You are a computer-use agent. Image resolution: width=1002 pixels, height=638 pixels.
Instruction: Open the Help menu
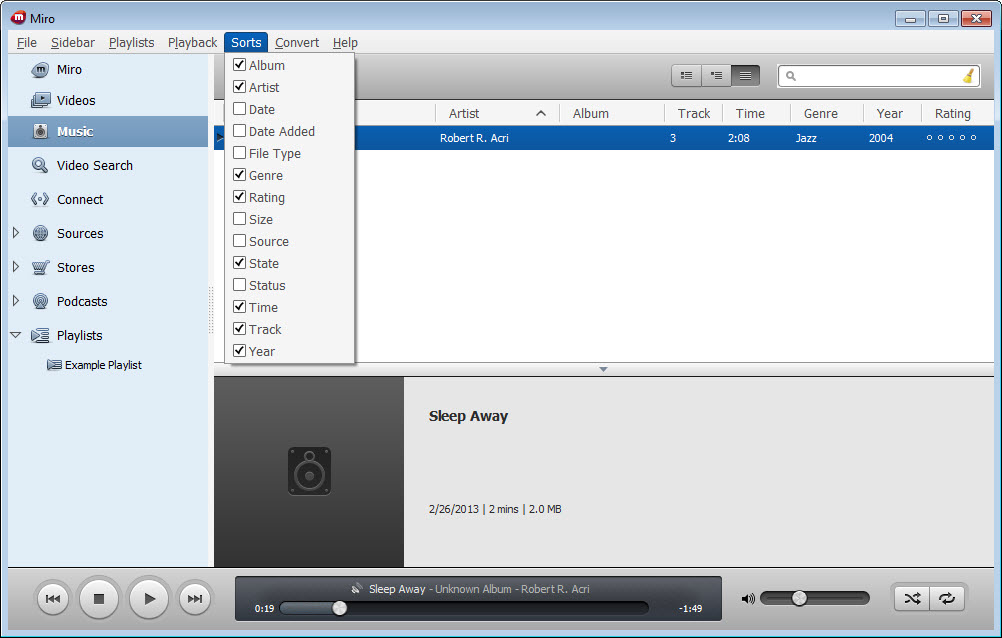point(345,42)
